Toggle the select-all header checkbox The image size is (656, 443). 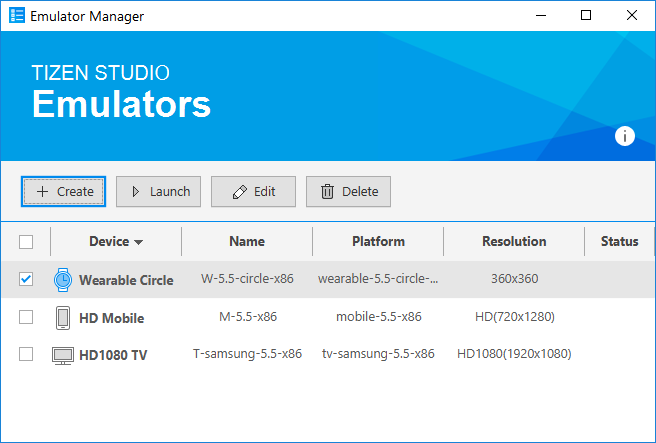[26, 241]
